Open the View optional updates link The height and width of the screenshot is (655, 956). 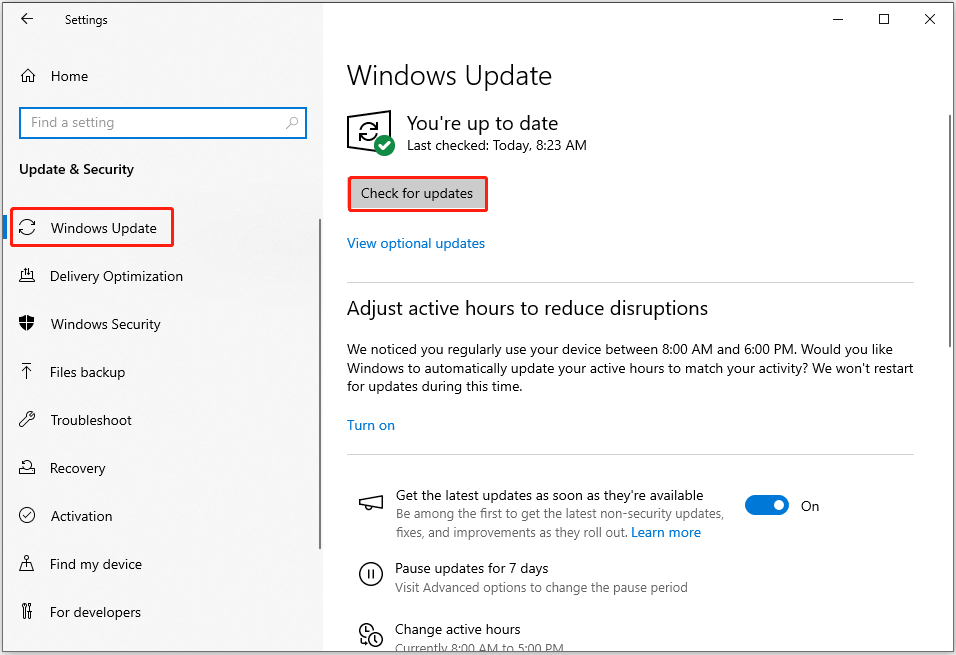tap(416, 243)
